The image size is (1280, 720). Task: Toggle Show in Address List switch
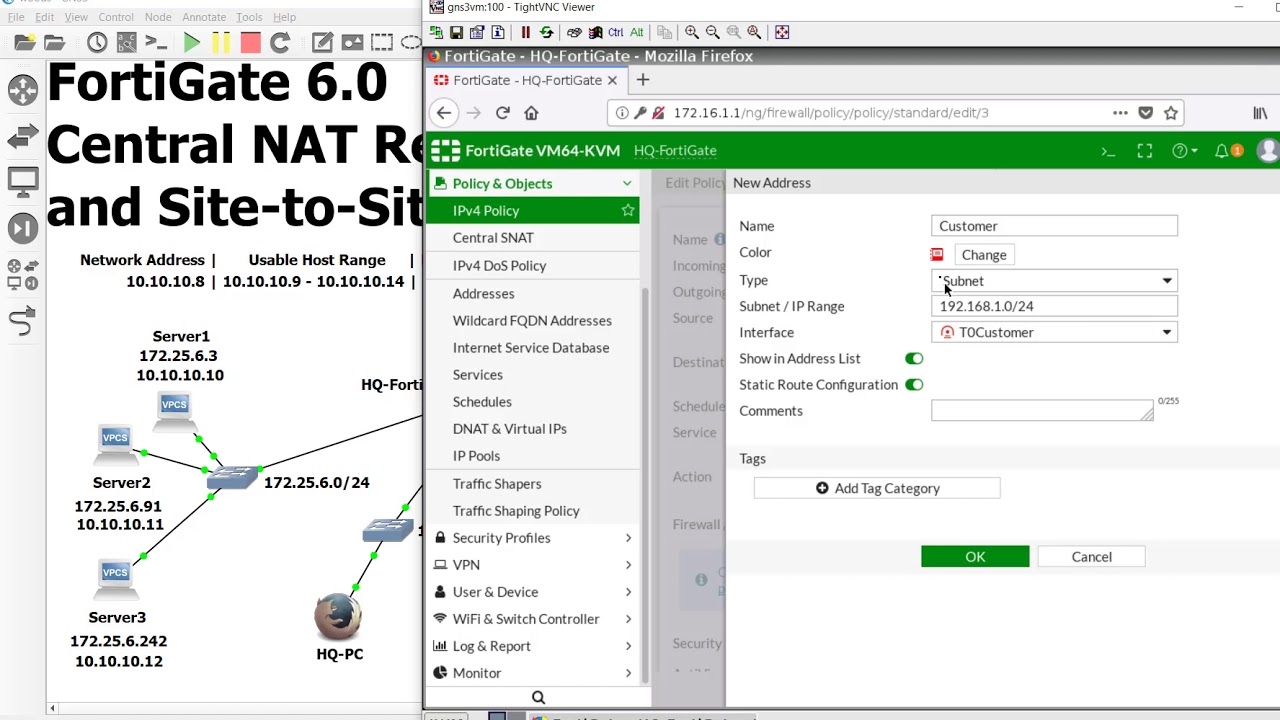pos(914,358)
